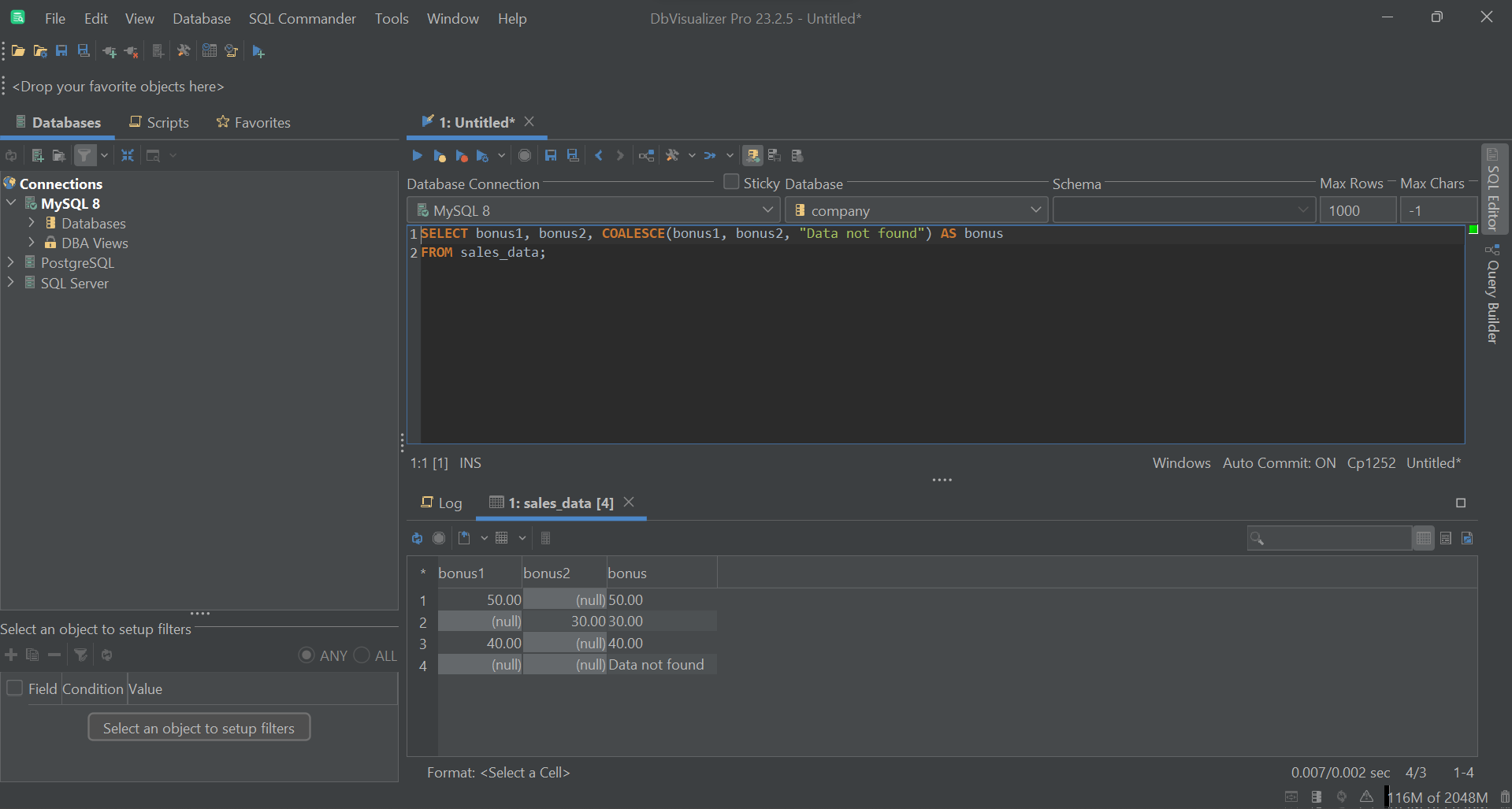Open the company database dropdown

coord(1035,210)
